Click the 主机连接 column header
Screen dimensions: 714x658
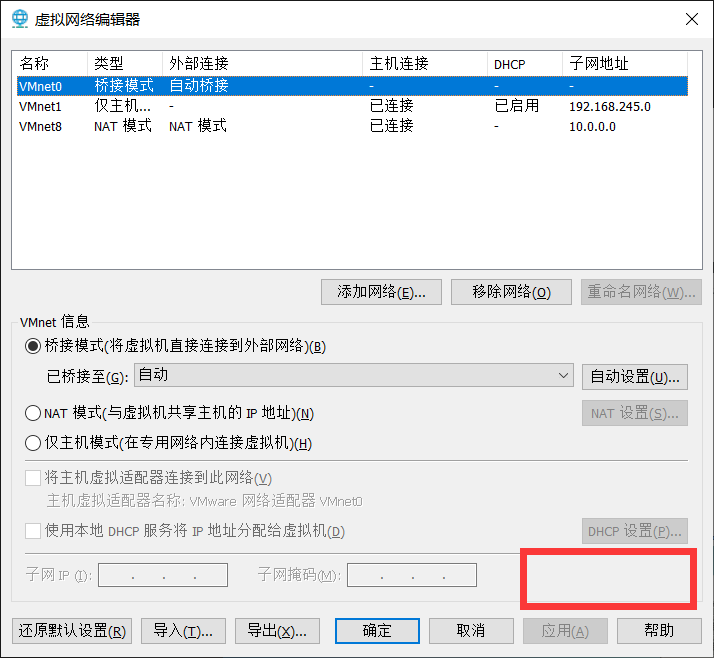pos(425,64)
